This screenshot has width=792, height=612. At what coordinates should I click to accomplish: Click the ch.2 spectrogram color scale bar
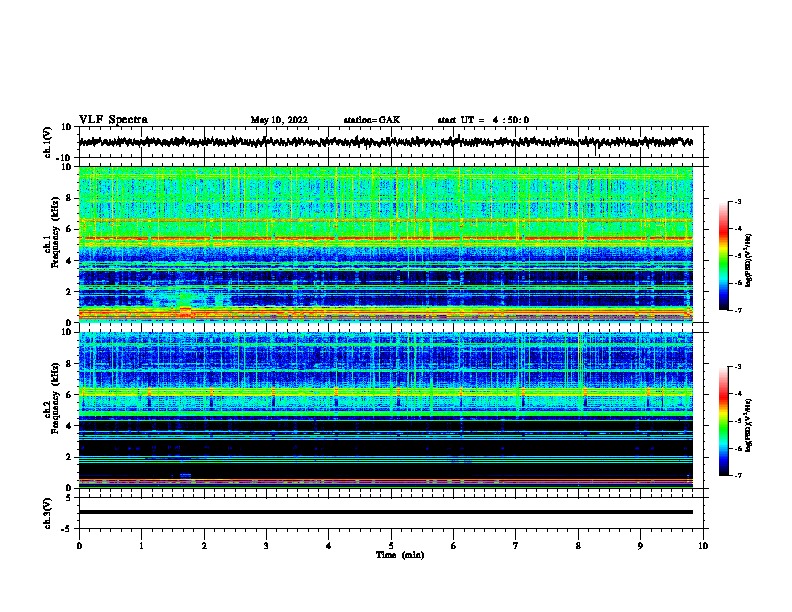click(723, 421)
